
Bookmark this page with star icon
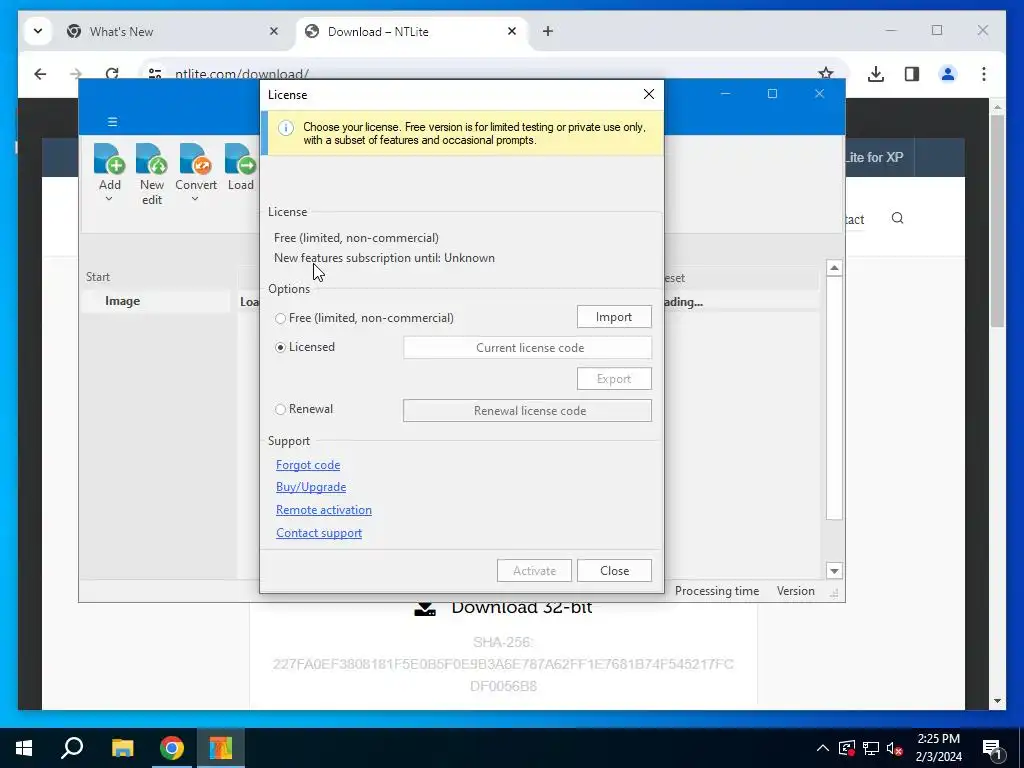coord(826,74)
